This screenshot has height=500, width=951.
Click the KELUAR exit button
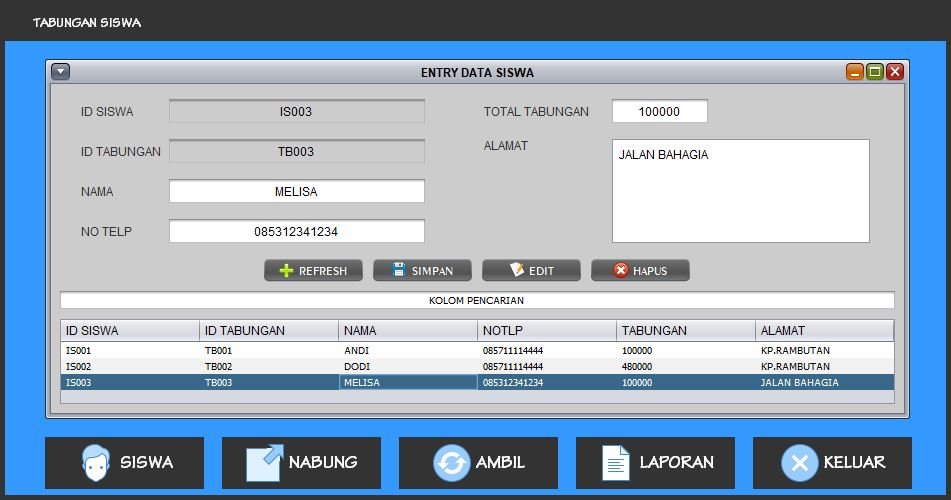tap(832, 463)
